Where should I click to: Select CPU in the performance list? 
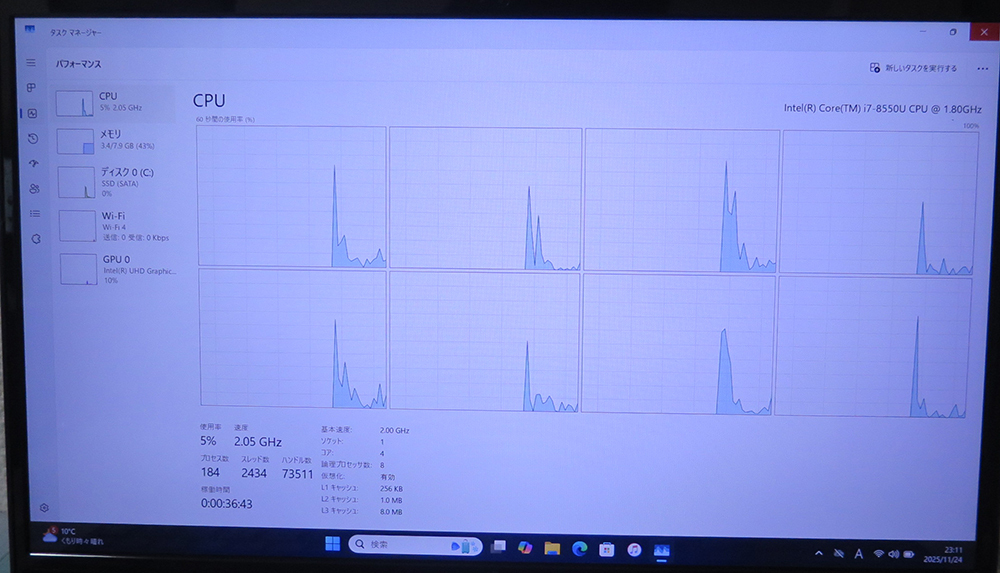(x=114, y=103)
